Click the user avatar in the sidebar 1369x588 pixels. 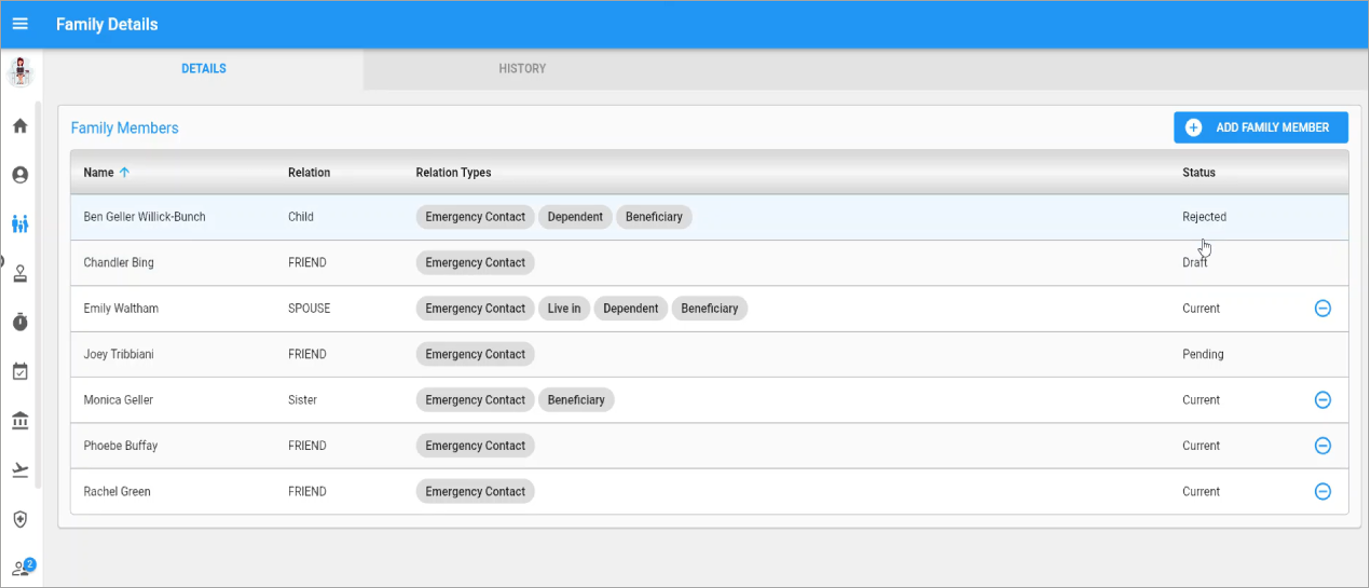point(20,73)
